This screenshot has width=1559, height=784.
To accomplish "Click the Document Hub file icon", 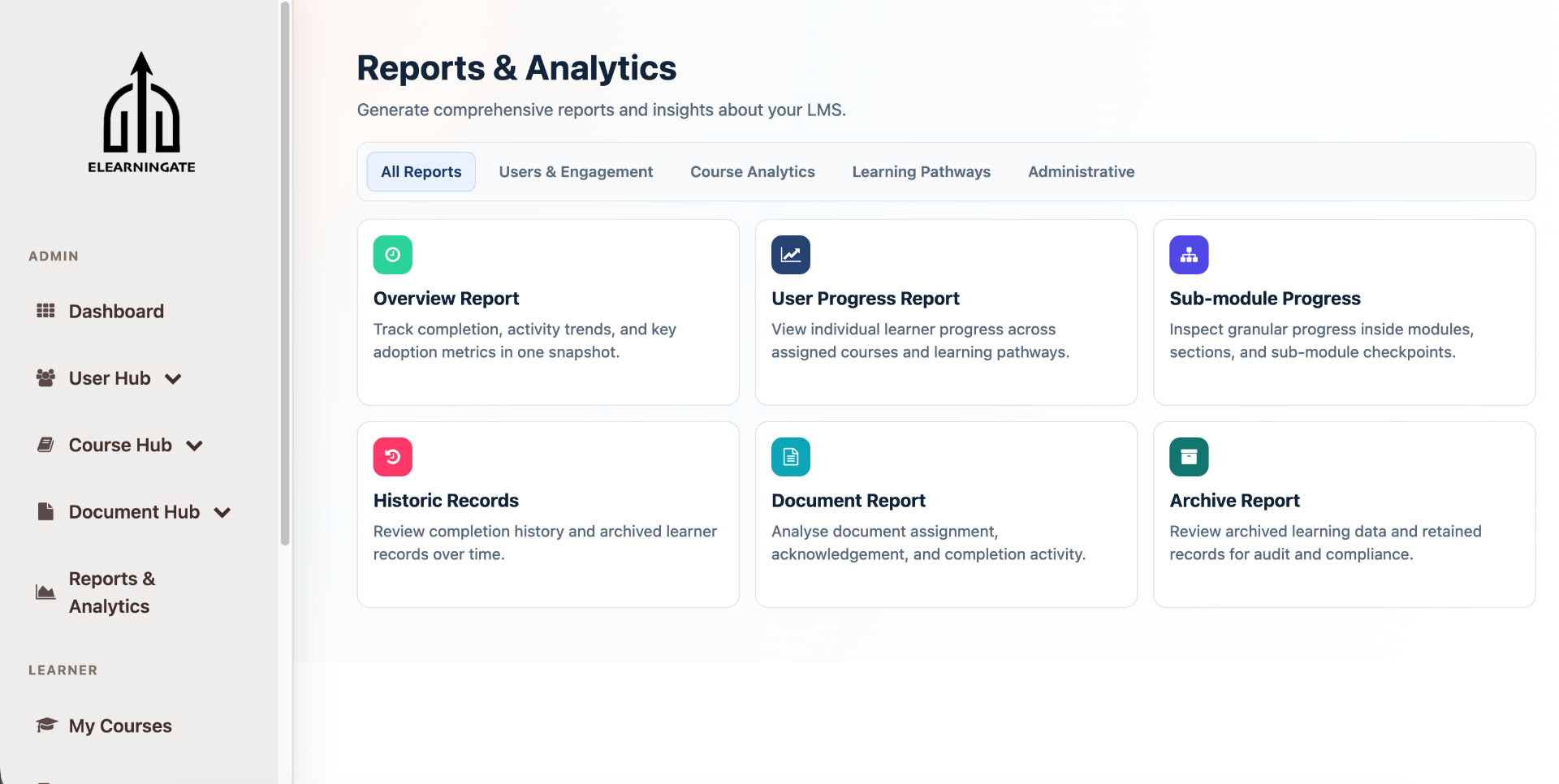I will (45, 511).
